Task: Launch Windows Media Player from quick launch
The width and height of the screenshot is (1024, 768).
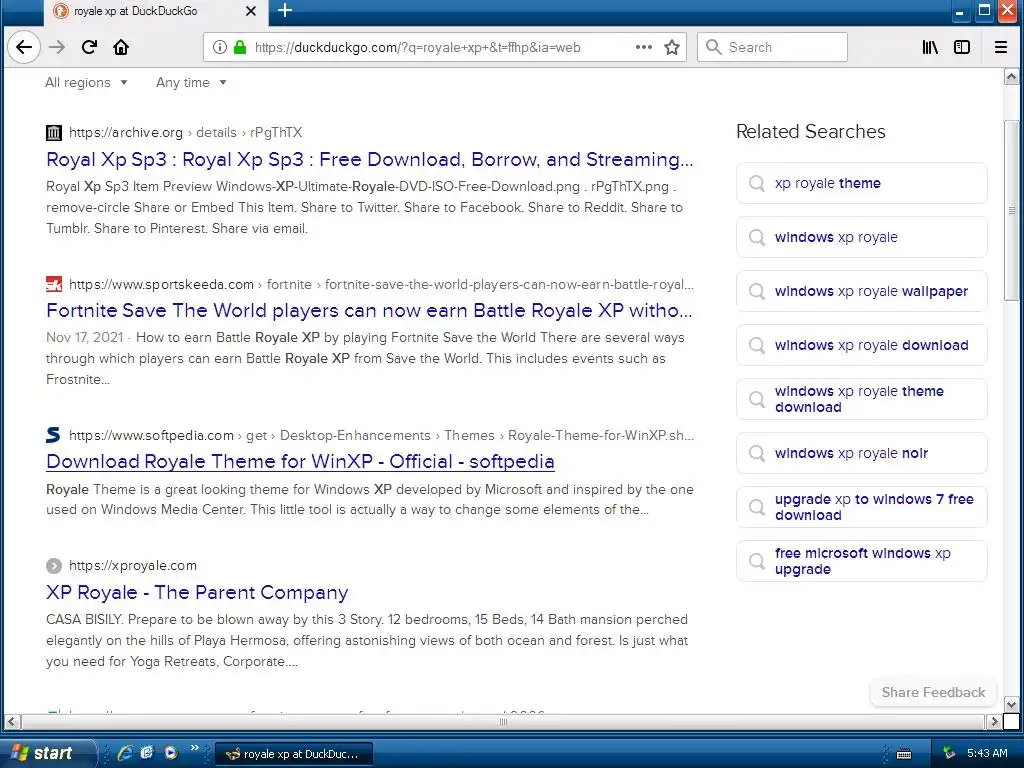Action: coord(171,753)
